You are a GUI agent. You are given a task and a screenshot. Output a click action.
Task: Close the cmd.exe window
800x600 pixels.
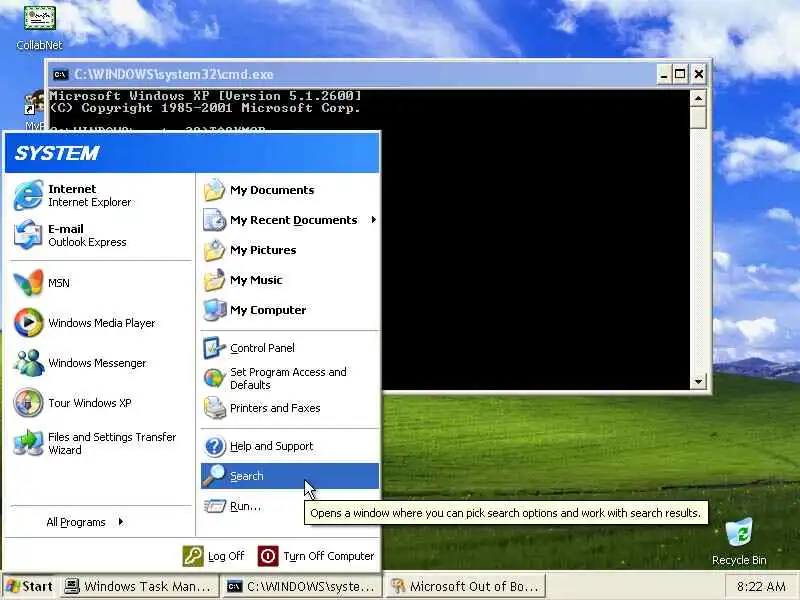(698, 74)
